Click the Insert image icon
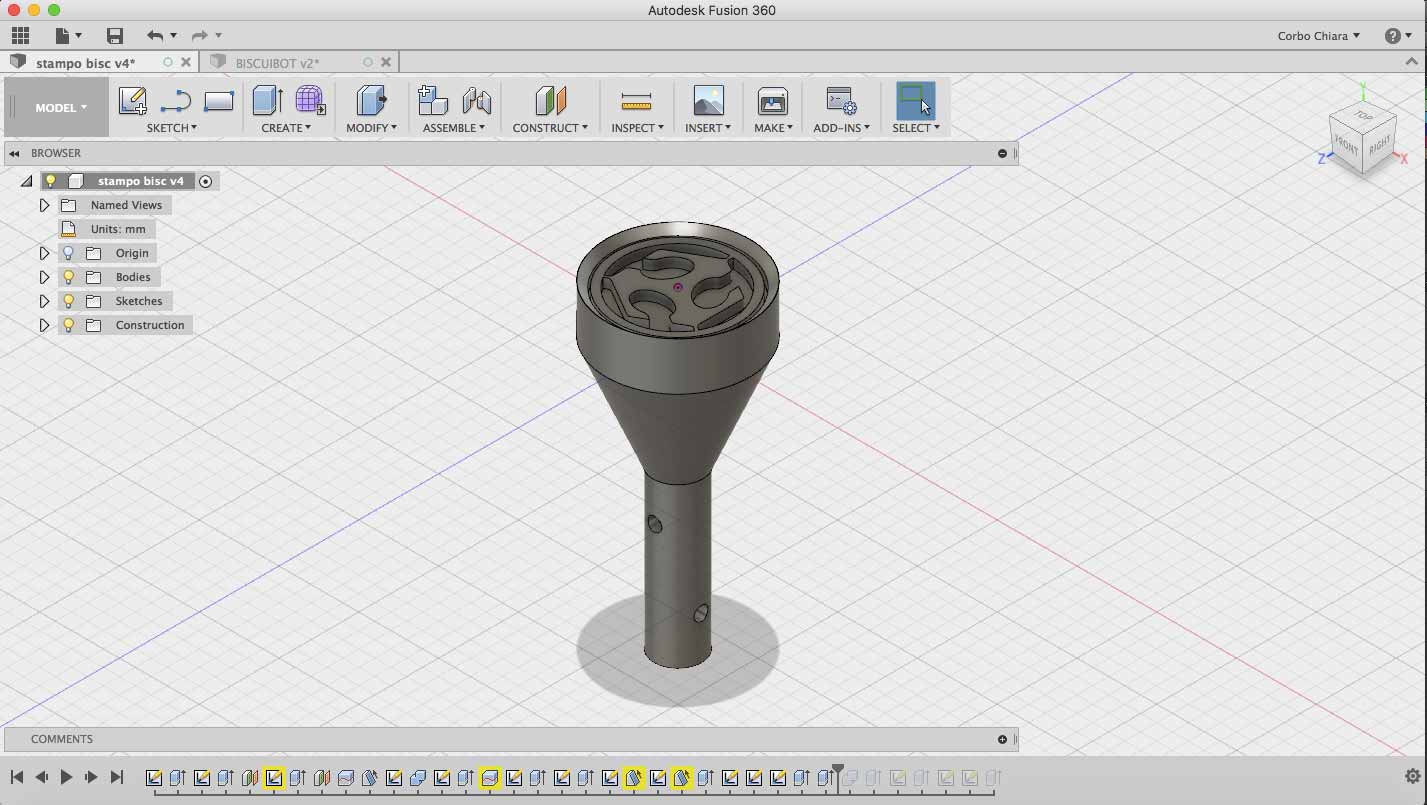 coord(708,101)
